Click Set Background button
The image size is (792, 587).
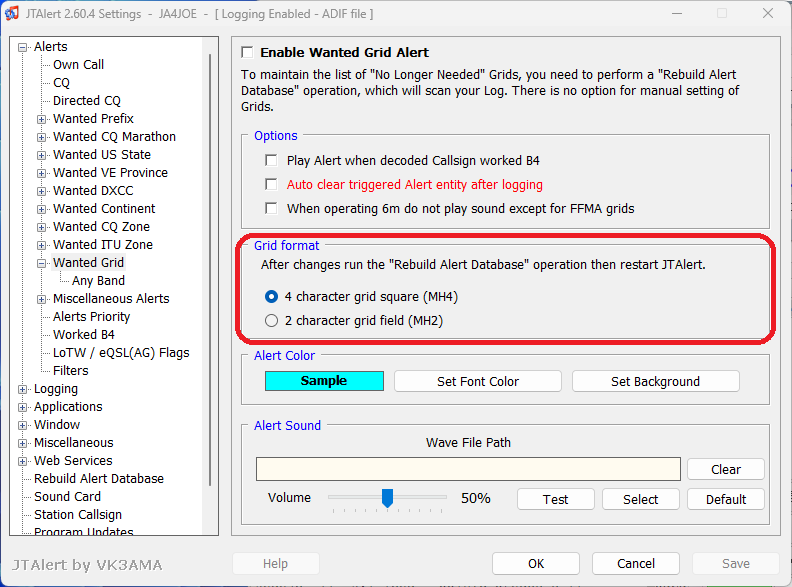pos(656,381)
